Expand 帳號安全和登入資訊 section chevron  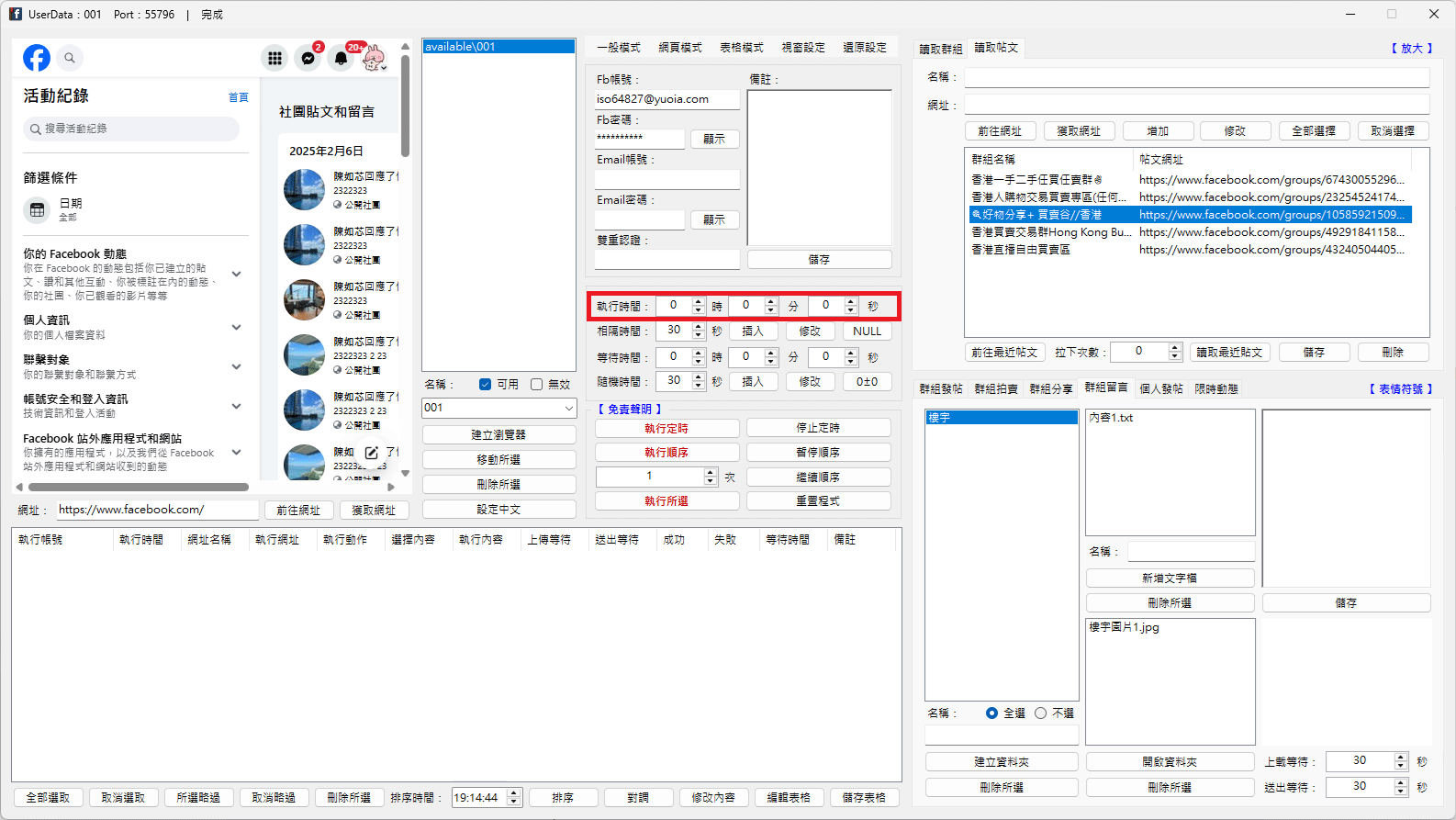pos(236,406)
